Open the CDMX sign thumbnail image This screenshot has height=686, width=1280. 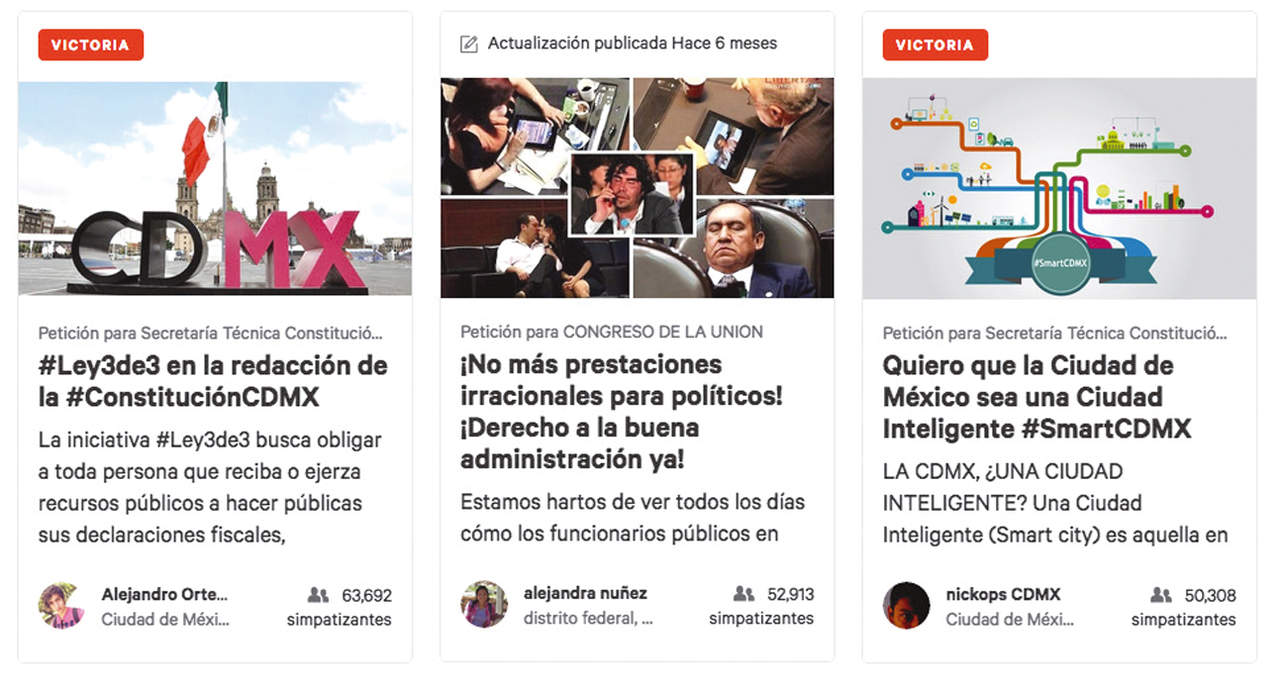pyautogui.click(x=215, y=189)
